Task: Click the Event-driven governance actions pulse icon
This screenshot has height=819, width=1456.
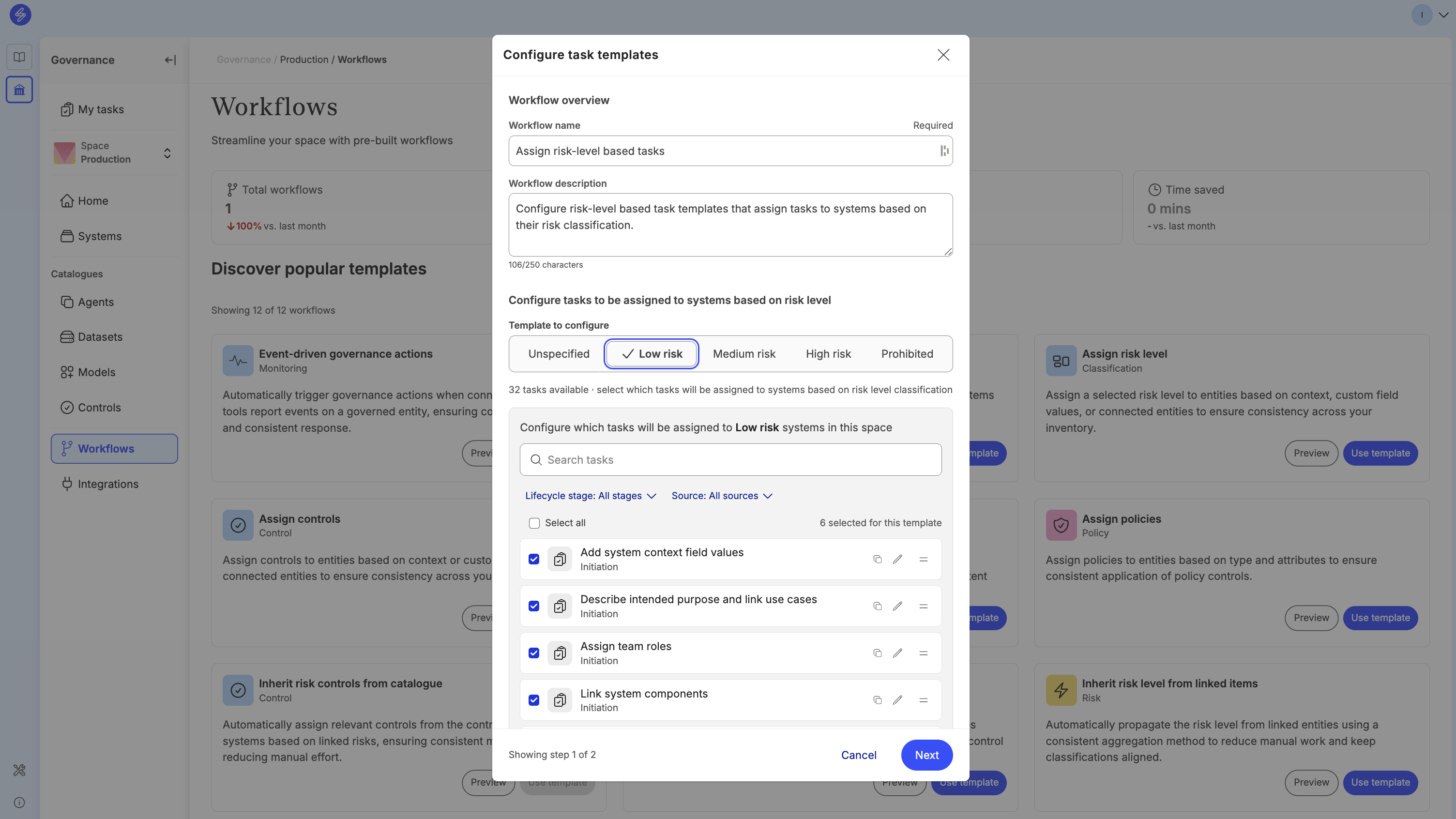Action: [x=238, y=361]
